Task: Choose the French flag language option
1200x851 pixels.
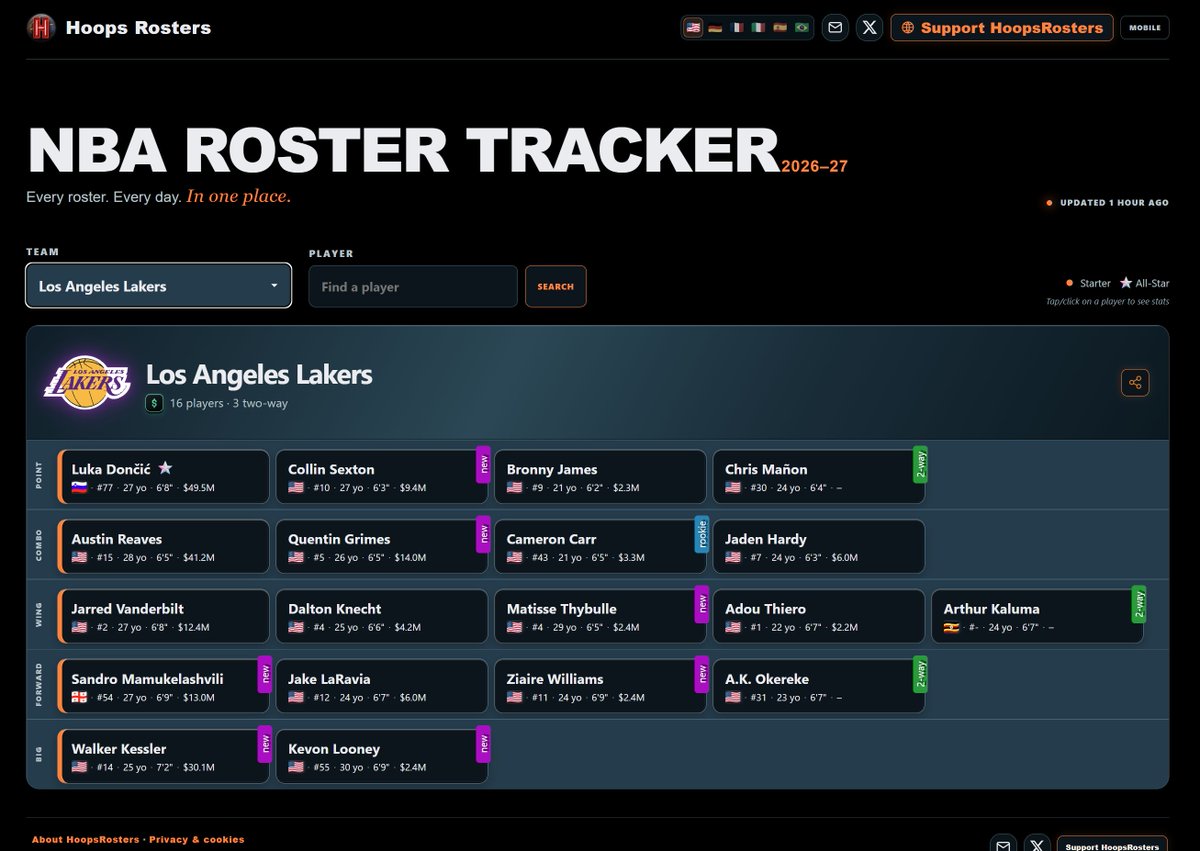Action: (737, 28)
